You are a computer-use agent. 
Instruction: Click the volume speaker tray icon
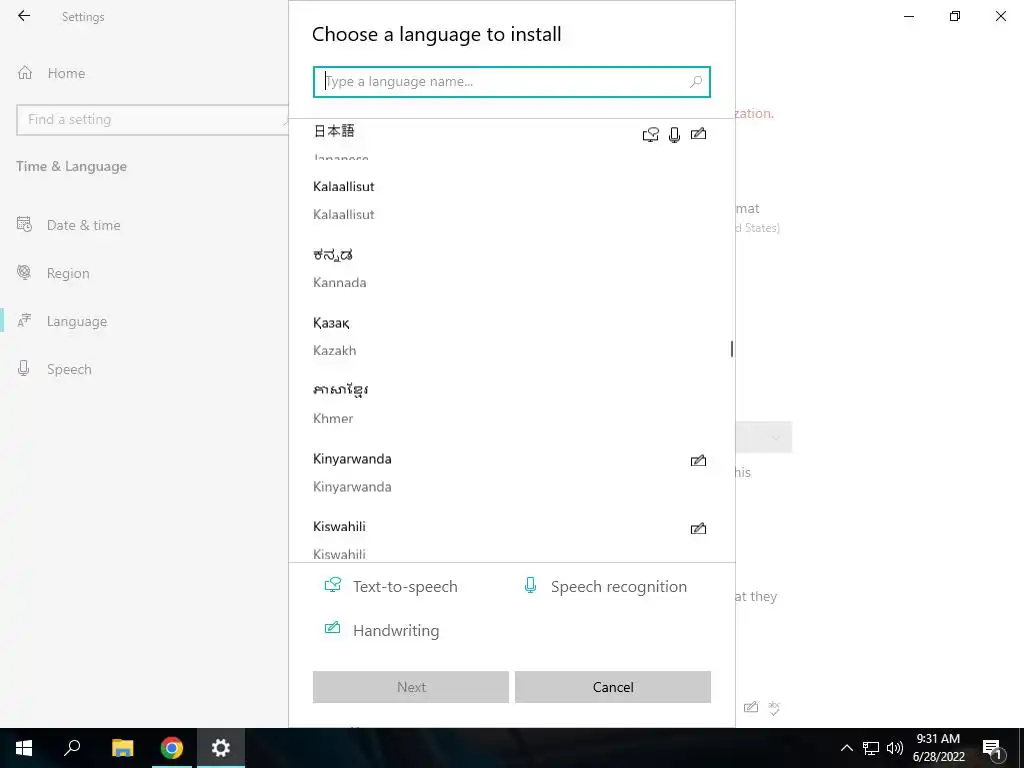895,748
